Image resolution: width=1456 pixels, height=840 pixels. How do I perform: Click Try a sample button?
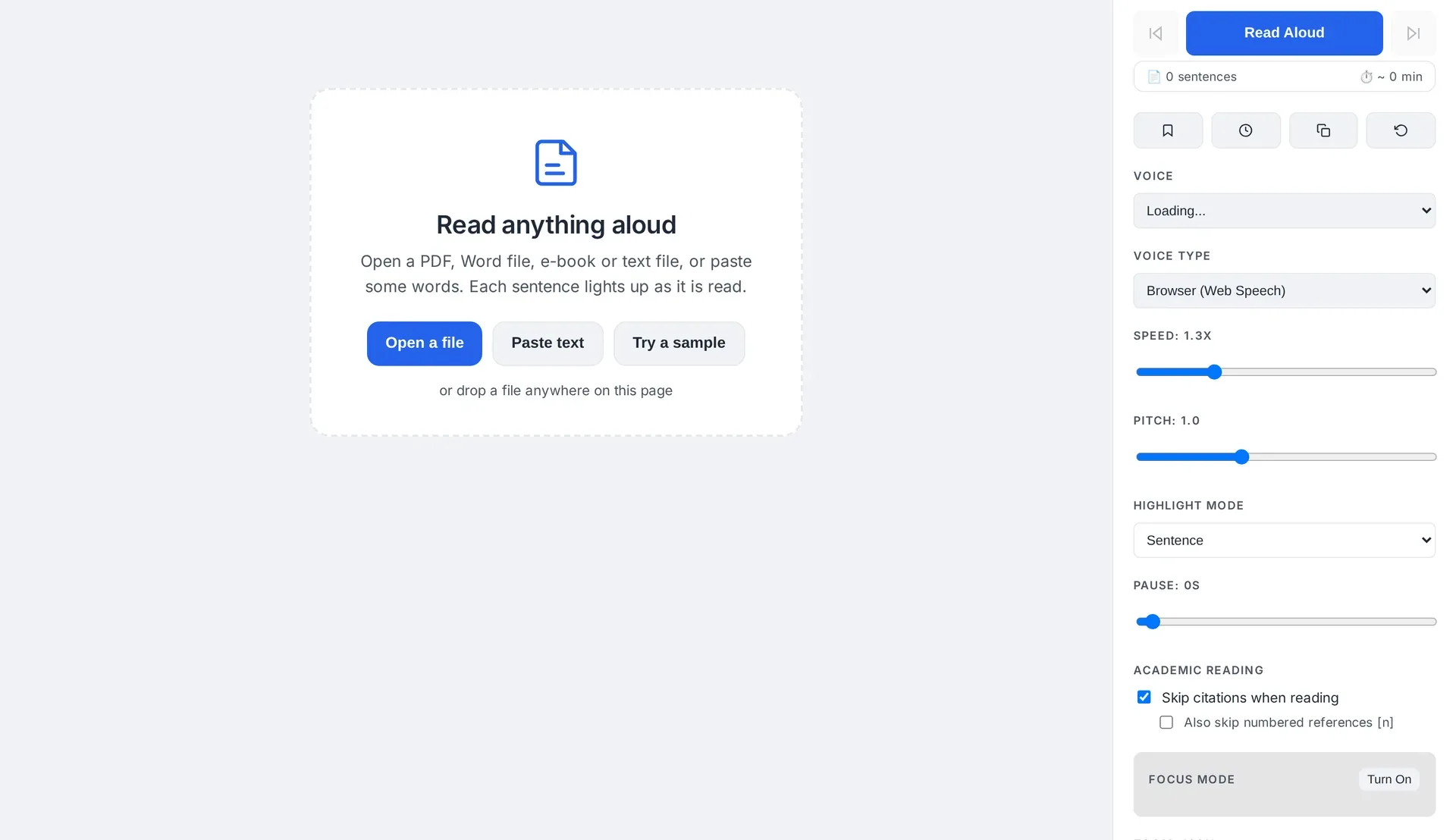[679, 343]
